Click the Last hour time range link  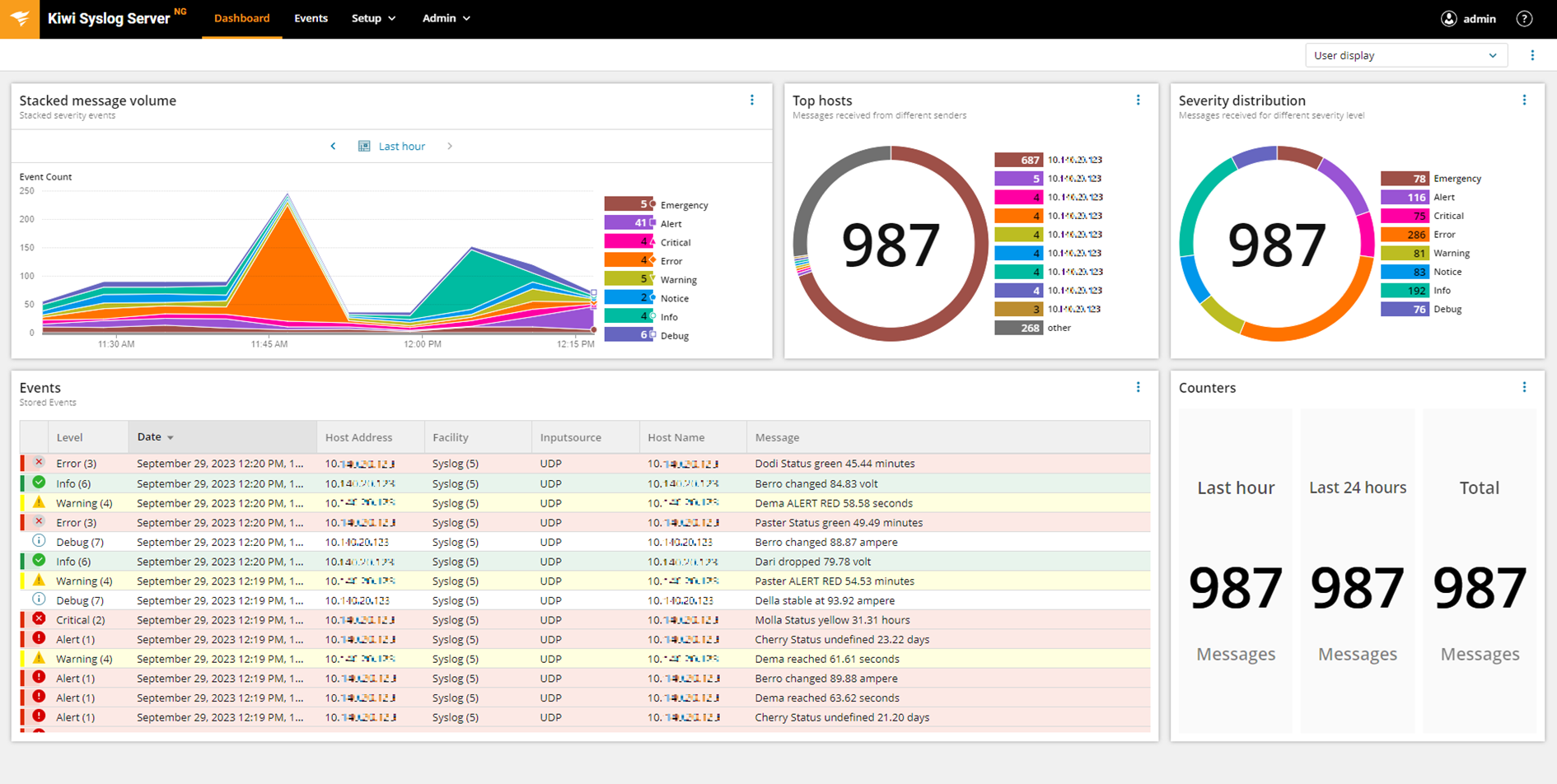point(402,147)
